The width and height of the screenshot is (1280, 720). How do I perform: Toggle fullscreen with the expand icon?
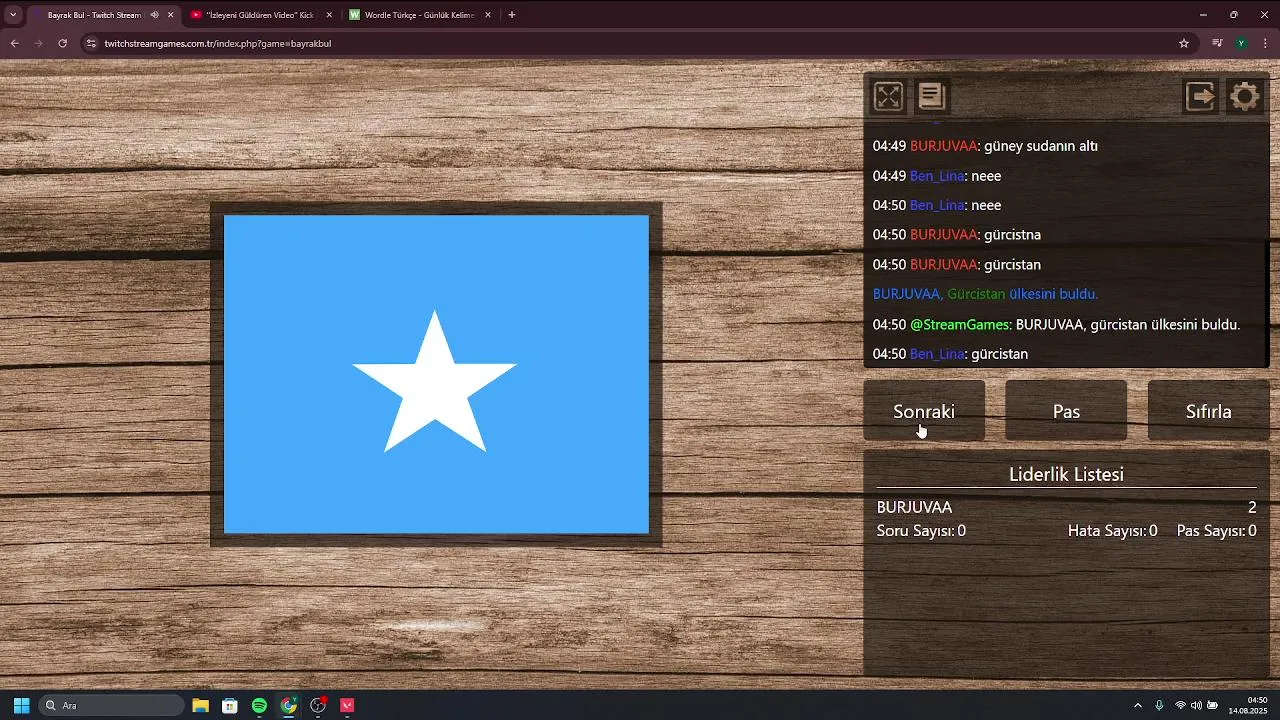[888, 96]
